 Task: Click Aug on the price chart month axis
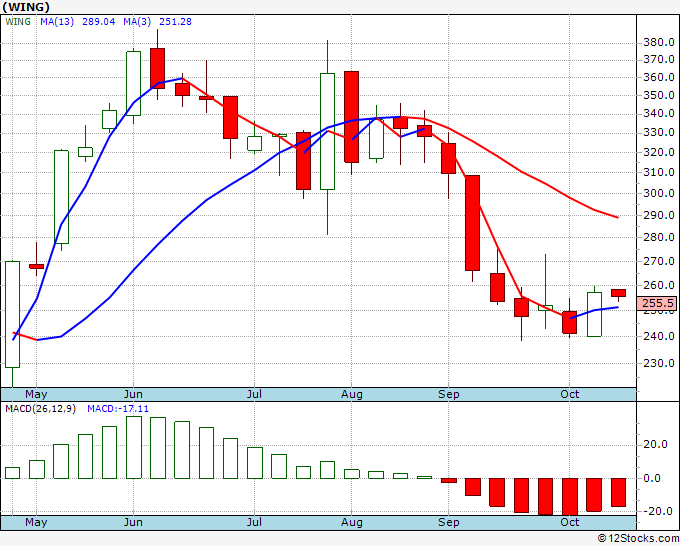coord(352,394)
